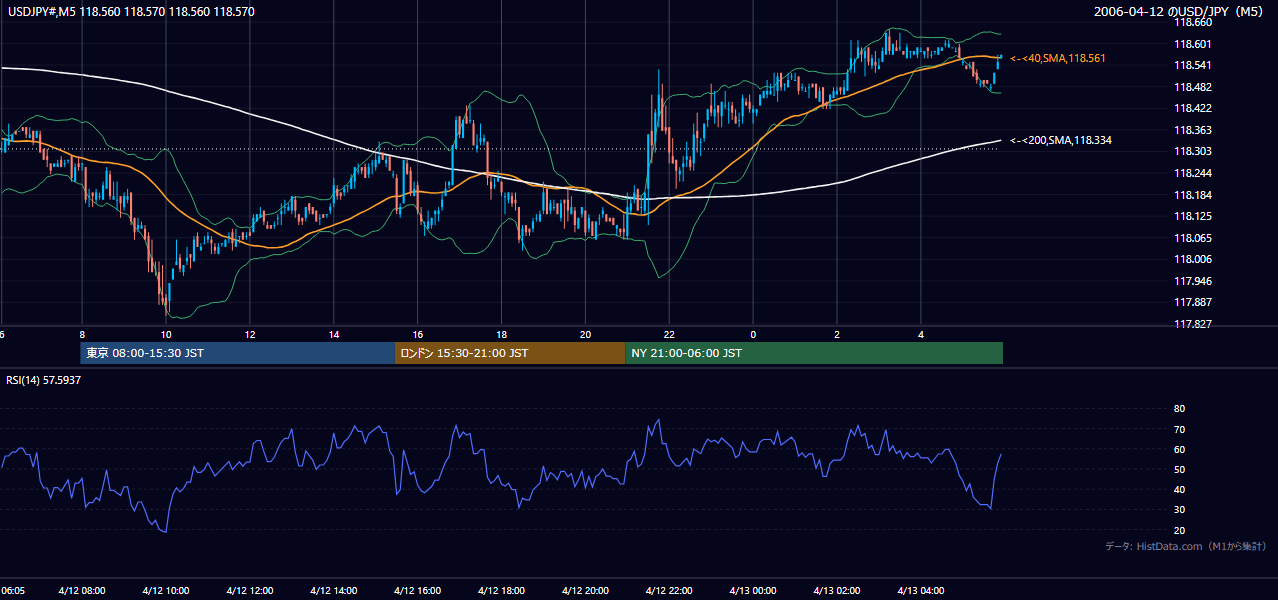The image size is (1278, 600).
Task: Click price axis value 118.601
Action: pos(1192,43)
